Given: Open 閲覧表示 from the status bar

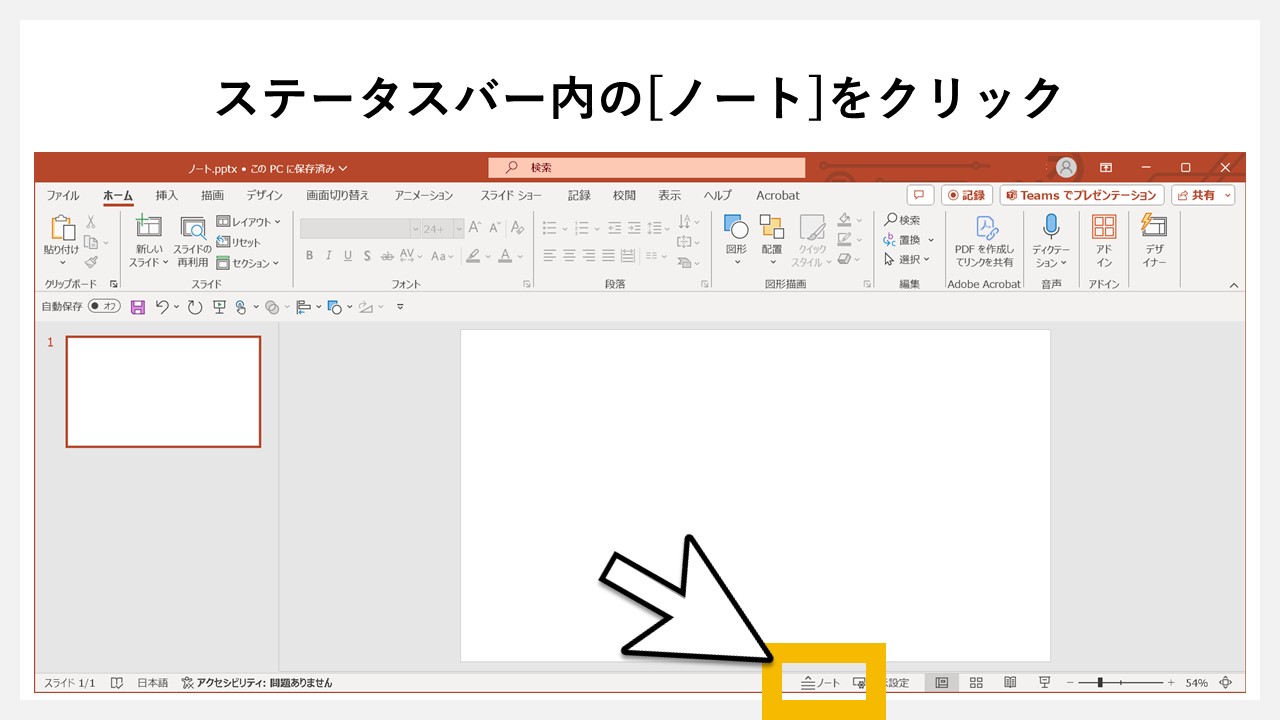Looking at the screenshot, I should 1010,682.
